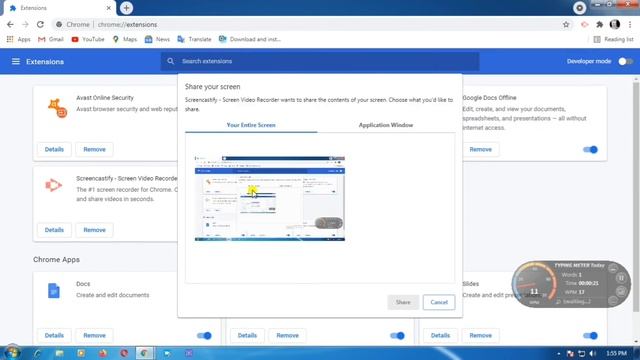This screenshot has width=640, height=360.
Task: Click the Search extensions field
Action: 320,61
